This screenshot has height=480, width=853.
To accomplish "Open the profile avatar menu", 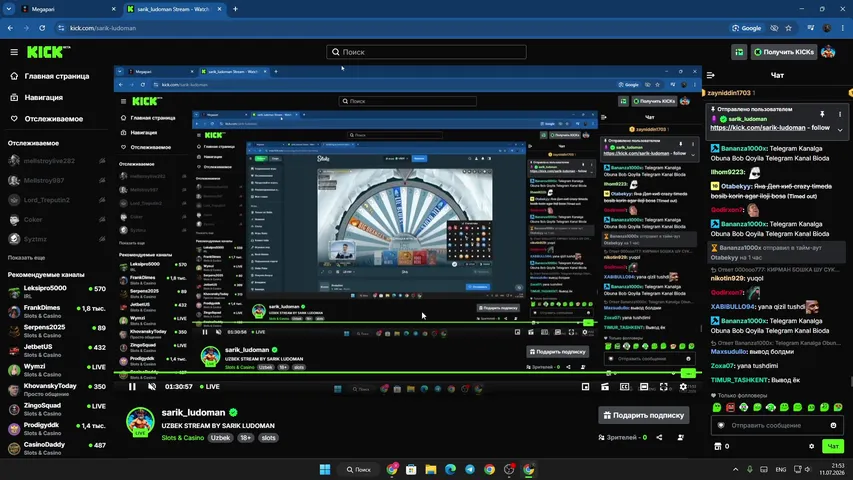I will 828,52.
